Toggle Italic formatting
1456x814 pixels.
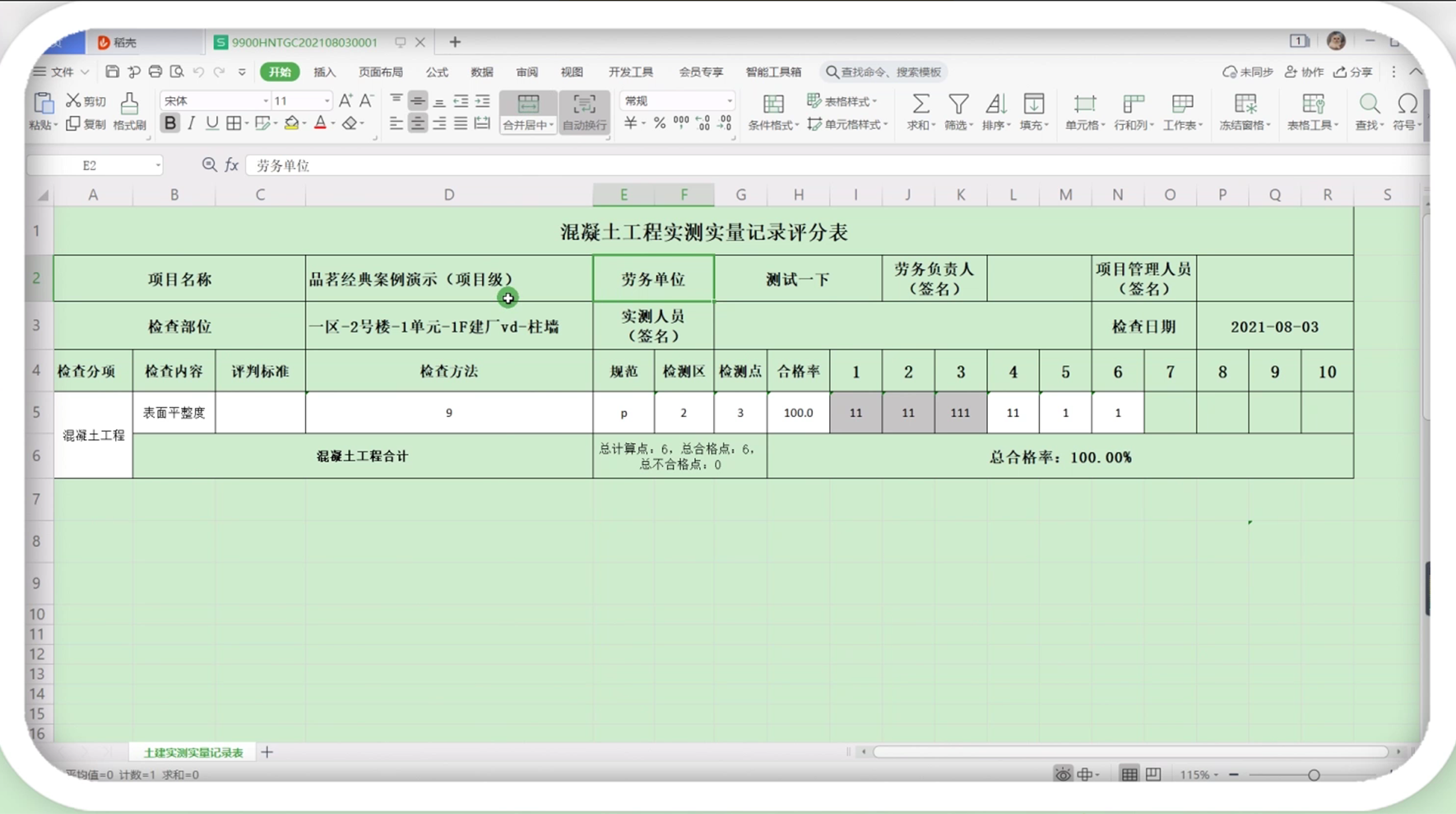[192, 123]
